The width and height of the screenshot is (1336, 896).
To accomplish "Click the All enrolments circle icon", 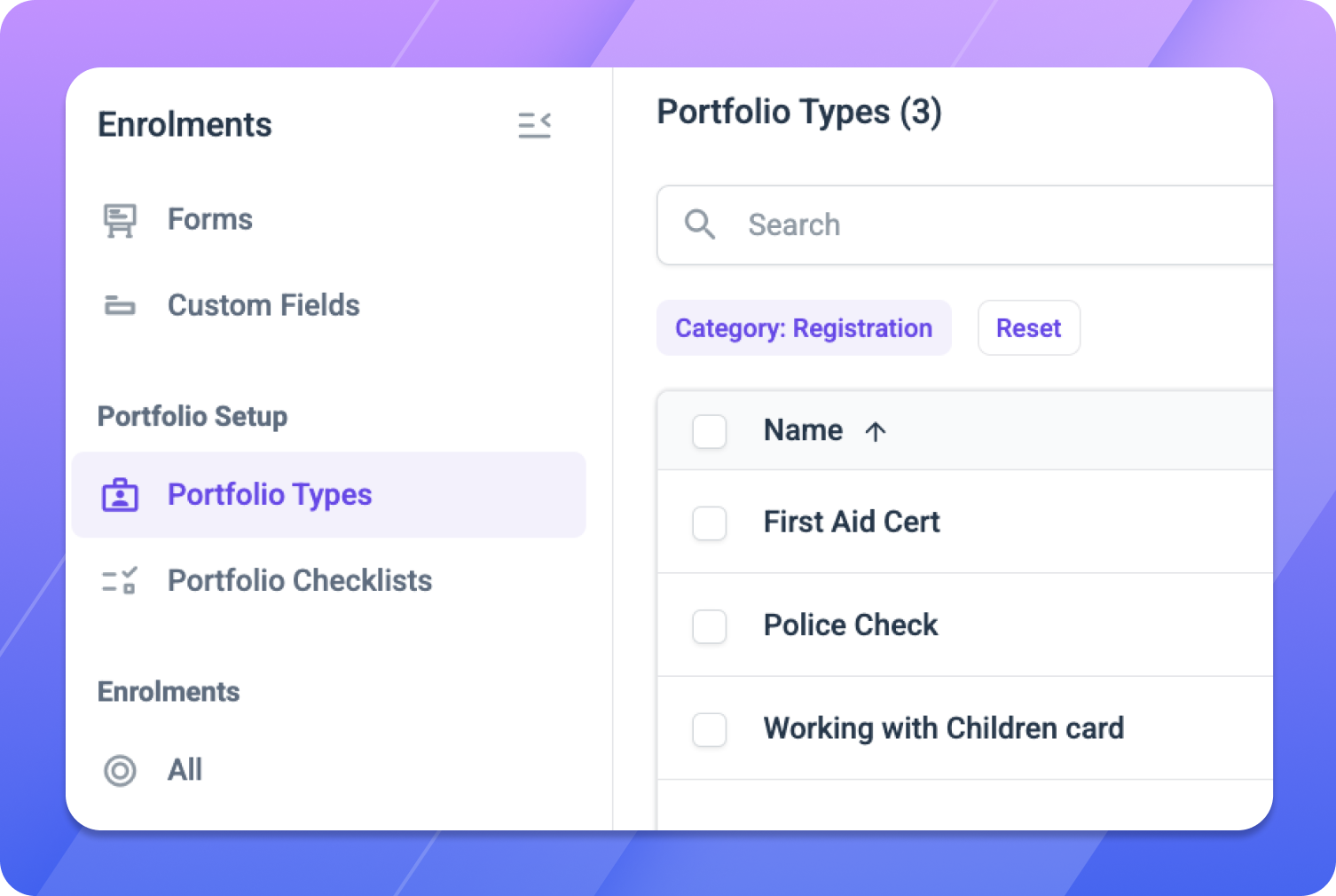I will pos(120,770).
